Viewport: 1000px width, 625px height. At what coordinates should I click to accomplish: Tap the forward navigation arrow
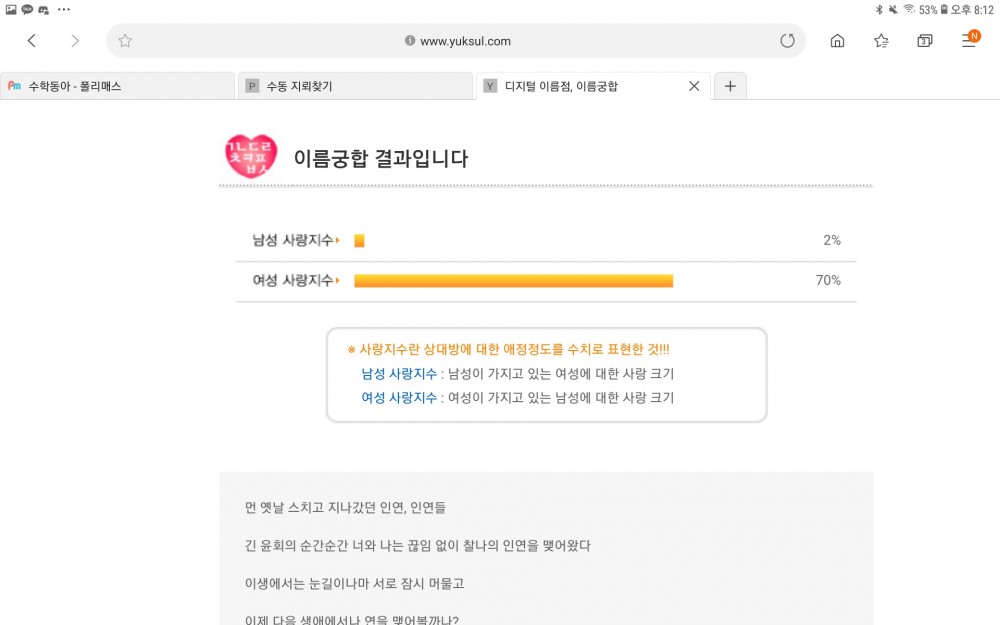click(75, 41)
